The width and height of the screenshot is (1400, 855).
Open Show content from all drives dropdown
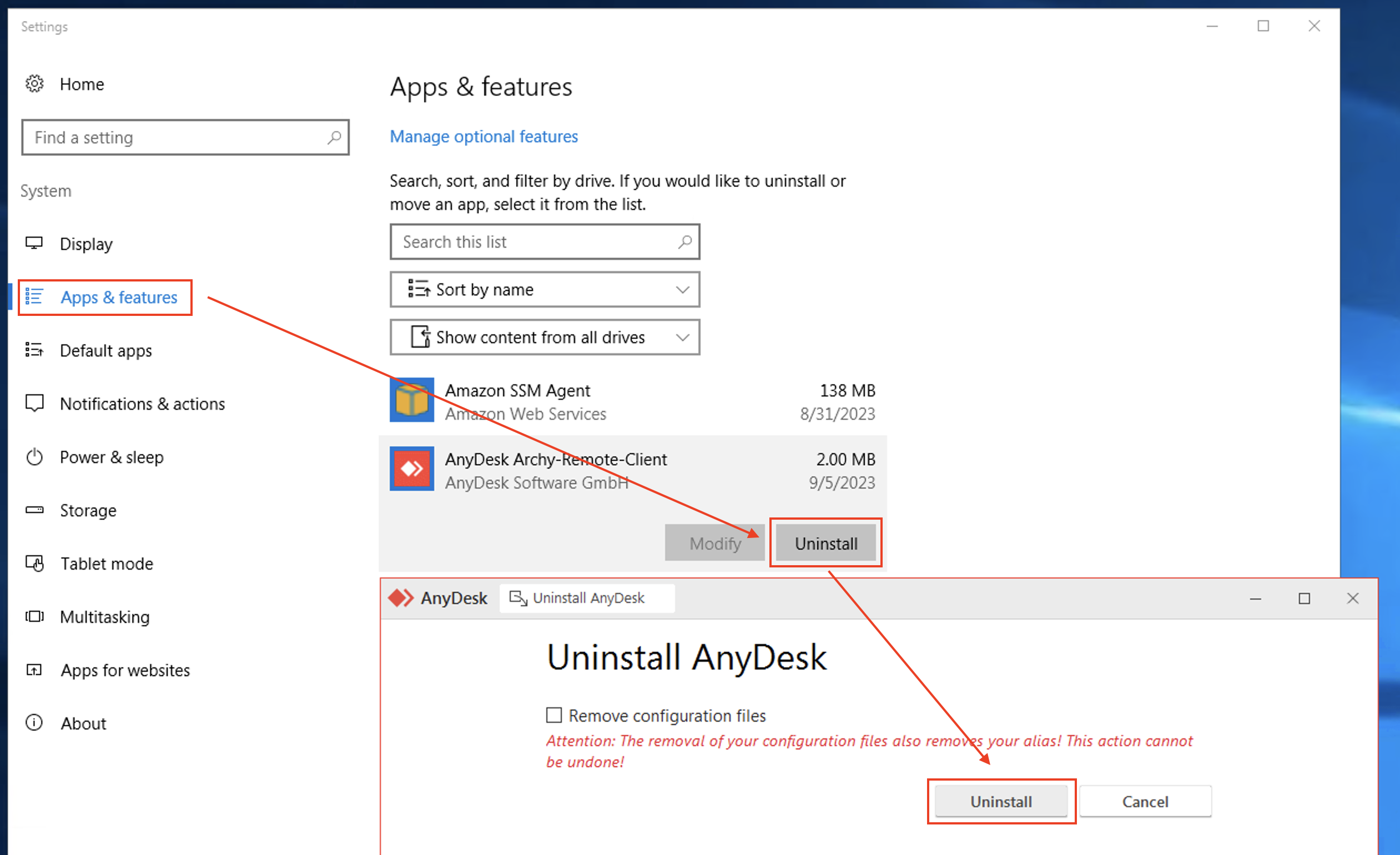[545, 338]
